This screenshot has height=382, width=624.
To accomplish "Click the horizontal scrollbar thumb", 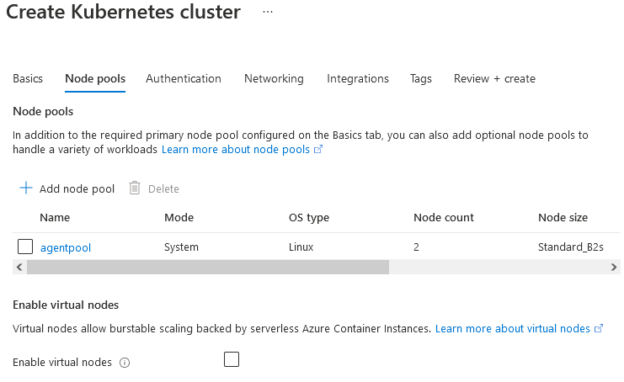I will point(208,267).
